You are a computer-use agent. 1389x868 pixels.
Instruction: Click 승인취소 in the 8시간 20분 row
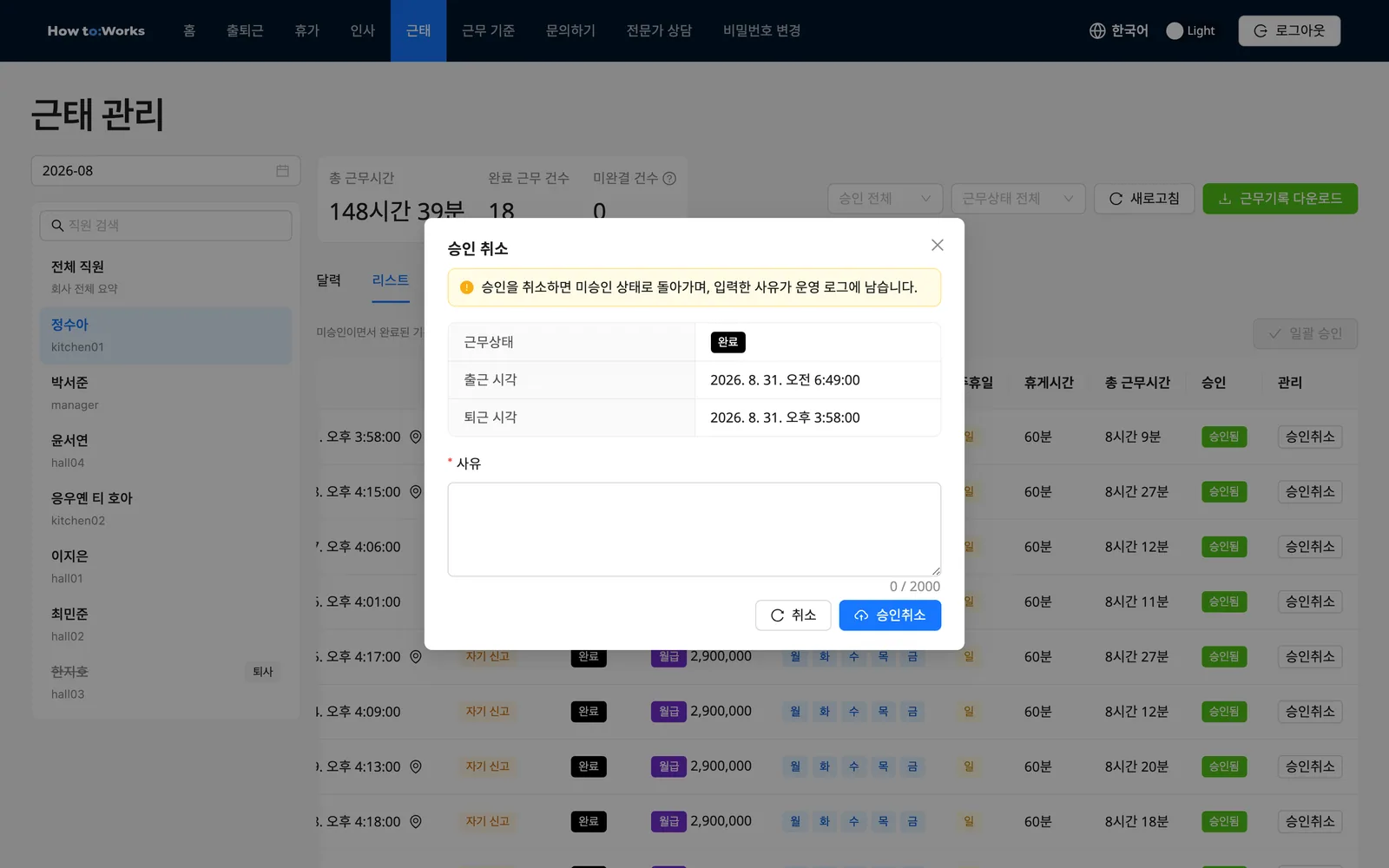coord(1310,766)
